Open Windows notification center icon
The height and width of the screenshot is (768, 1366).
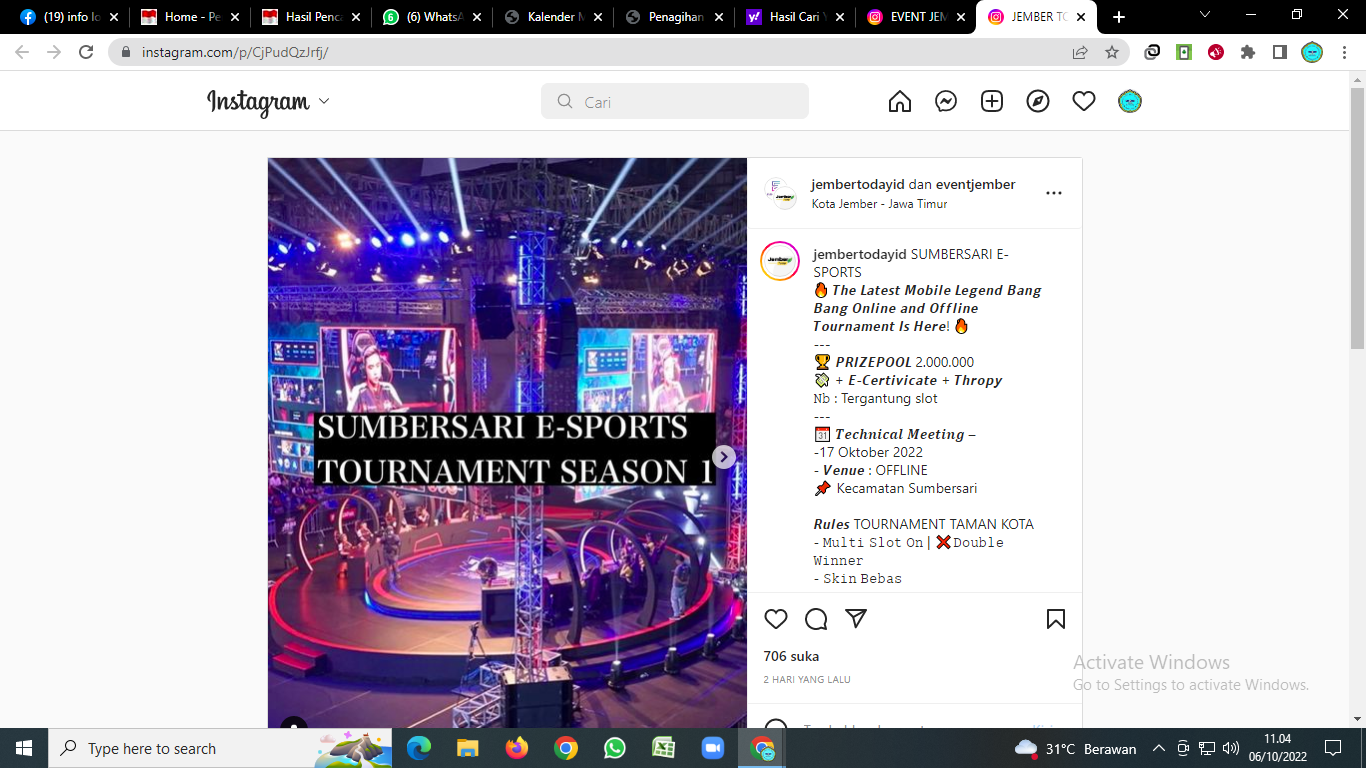tap(1333, 748)
